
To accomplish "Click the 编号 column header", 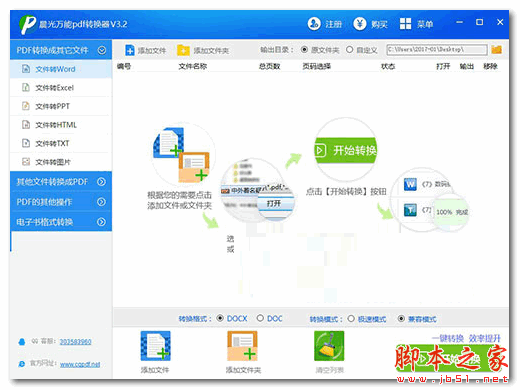I will pos(124,66).
